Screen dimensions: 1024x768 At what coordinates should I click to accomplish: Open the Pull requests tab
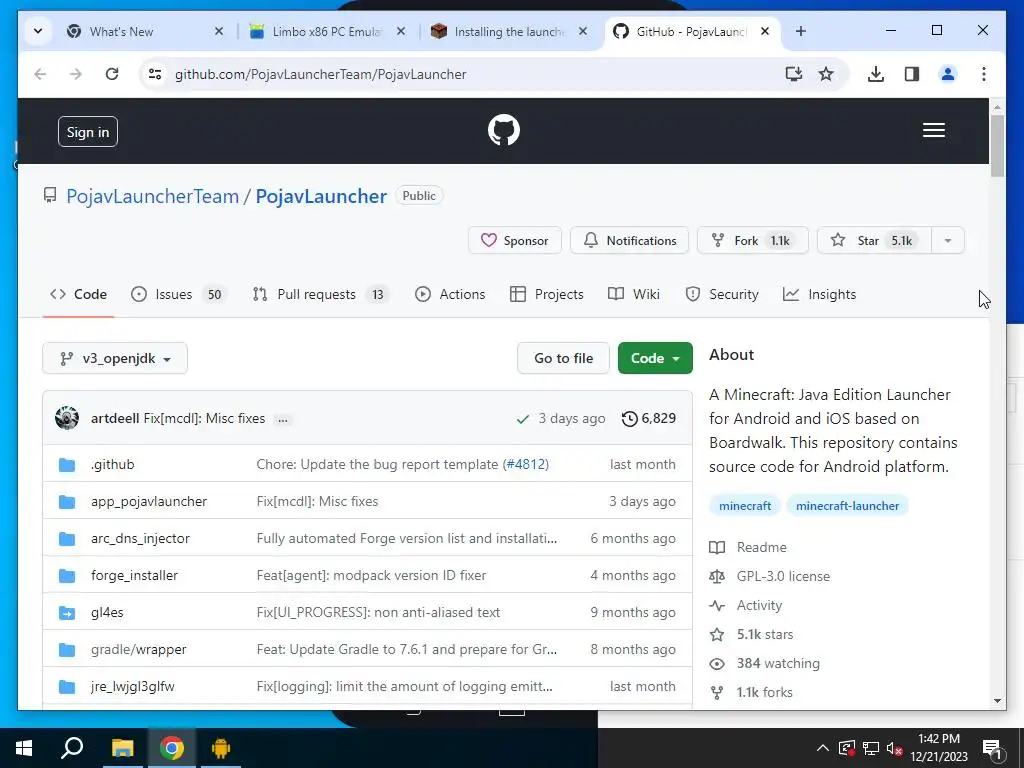pos(321,295)
